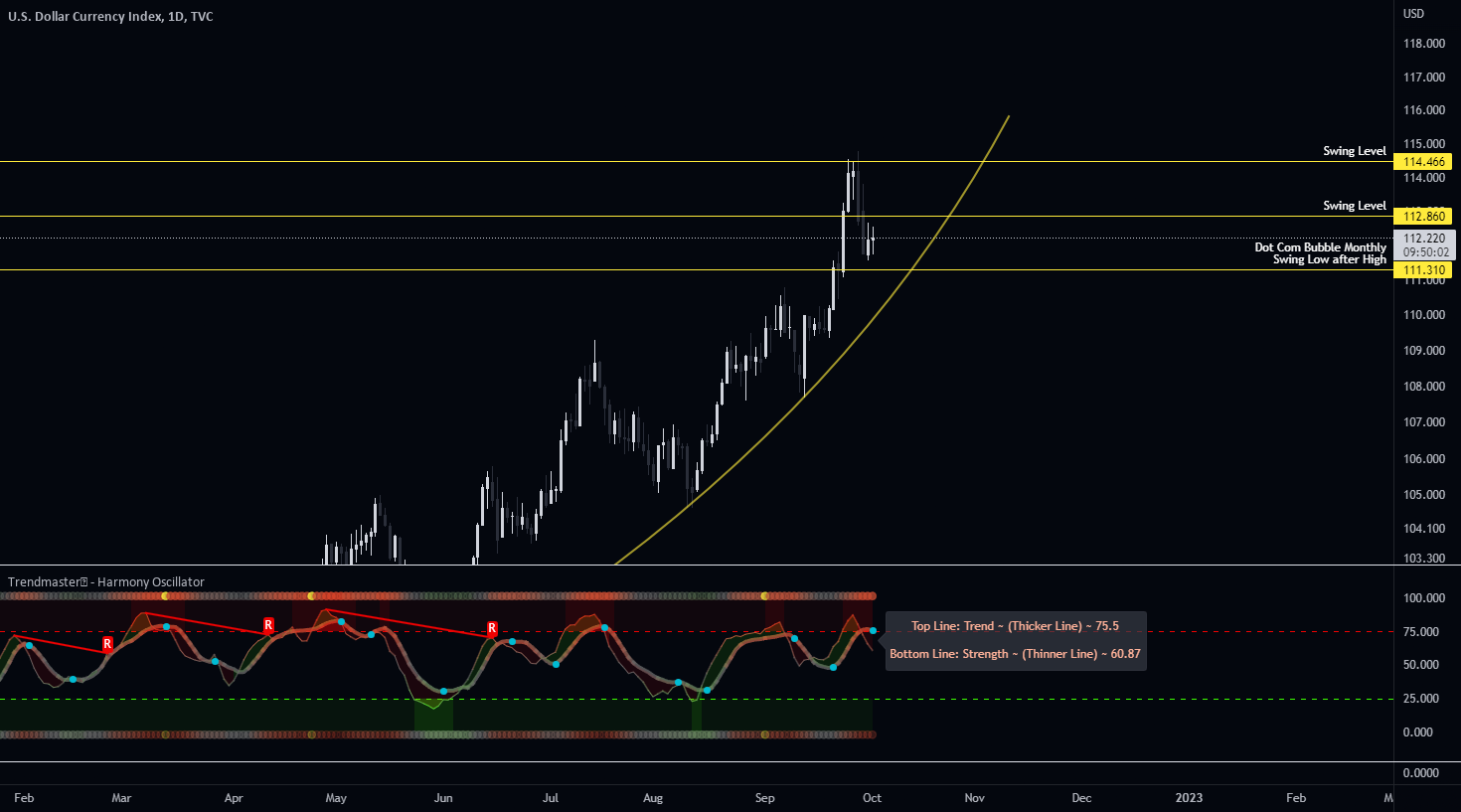Click the Dec label on time axis
The width and height of the screenshot is (1461, 812).
tap(1081, 798)
